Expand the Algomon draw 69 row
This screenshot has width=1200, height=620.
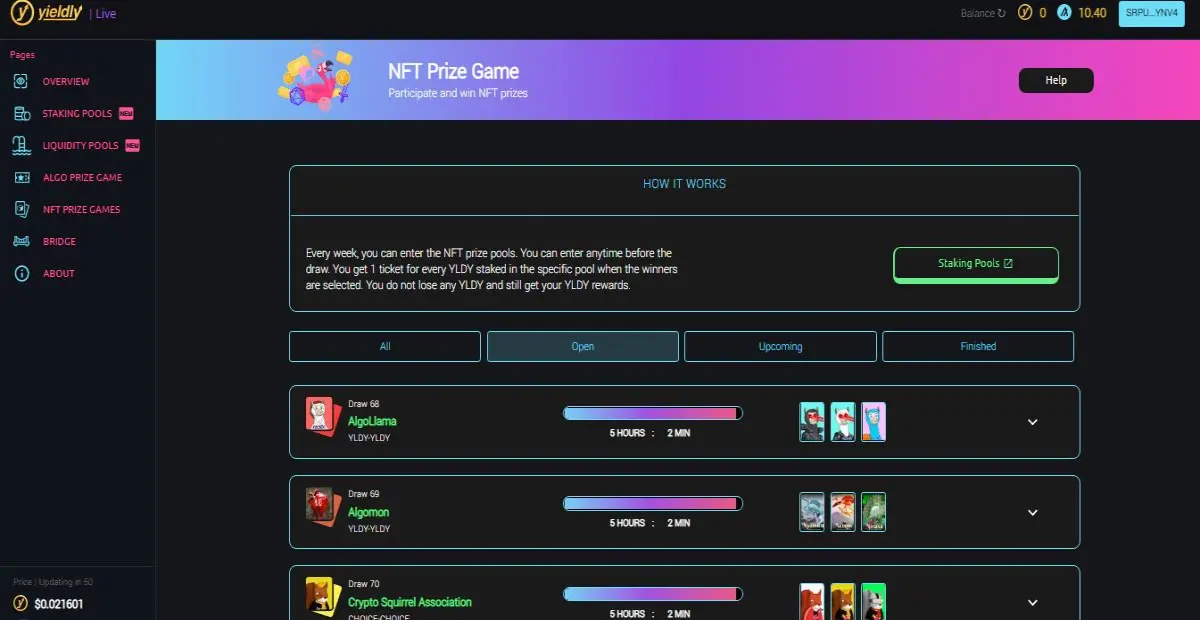(x=1033, y=512)
